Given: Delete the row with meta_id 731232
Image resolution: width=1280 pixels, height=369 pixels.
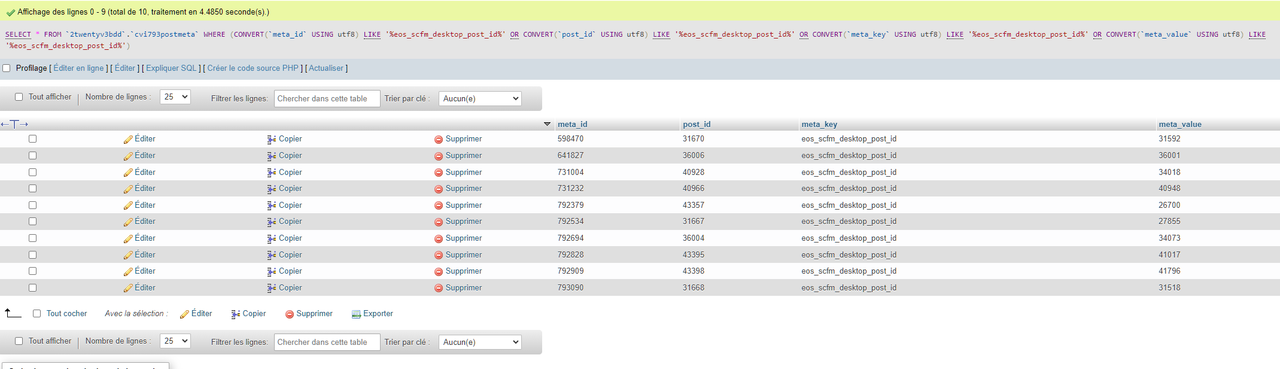Looking at the screenshot, I should point(457,189).
